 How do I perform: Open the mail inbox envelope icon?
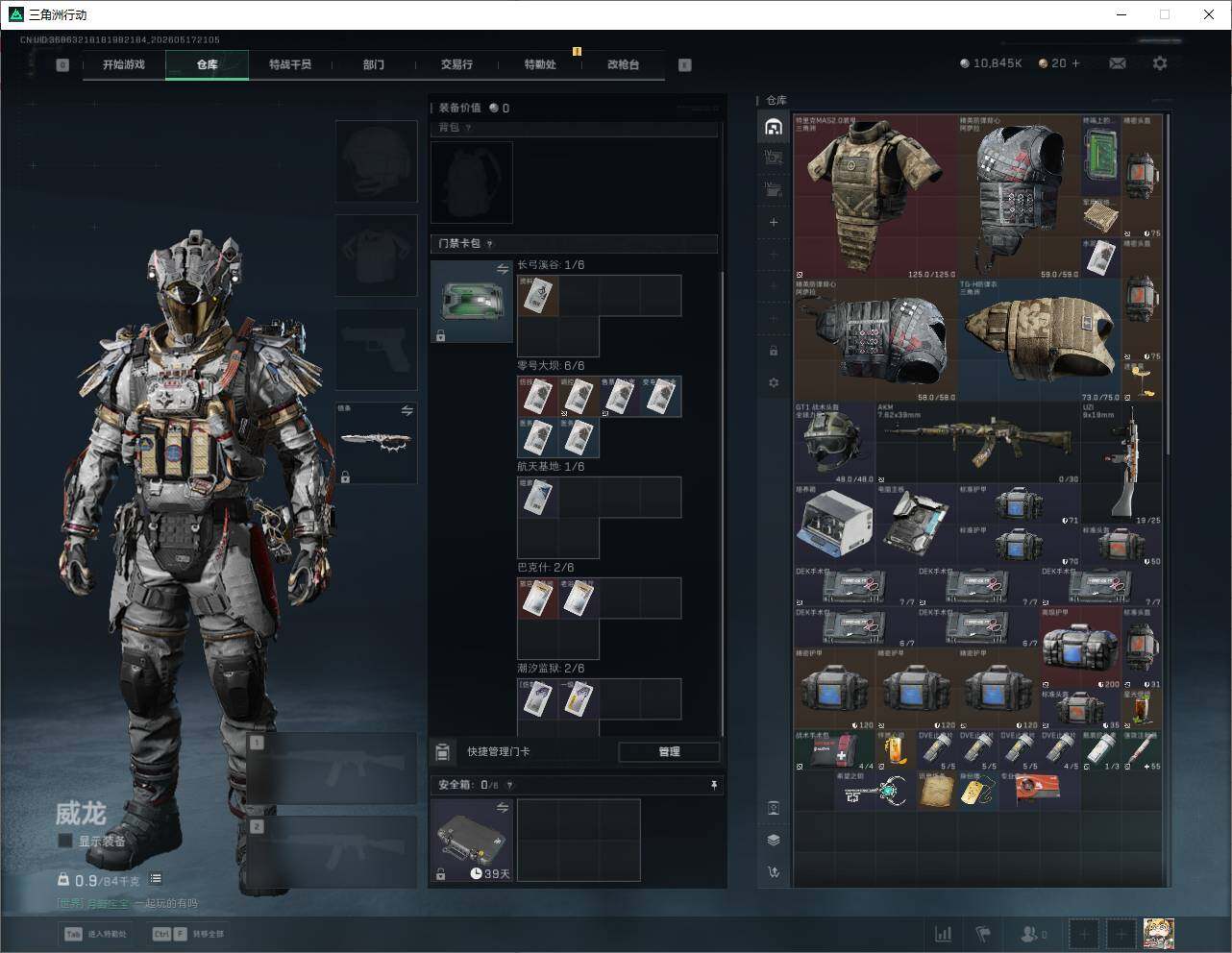click(1118, 63)
